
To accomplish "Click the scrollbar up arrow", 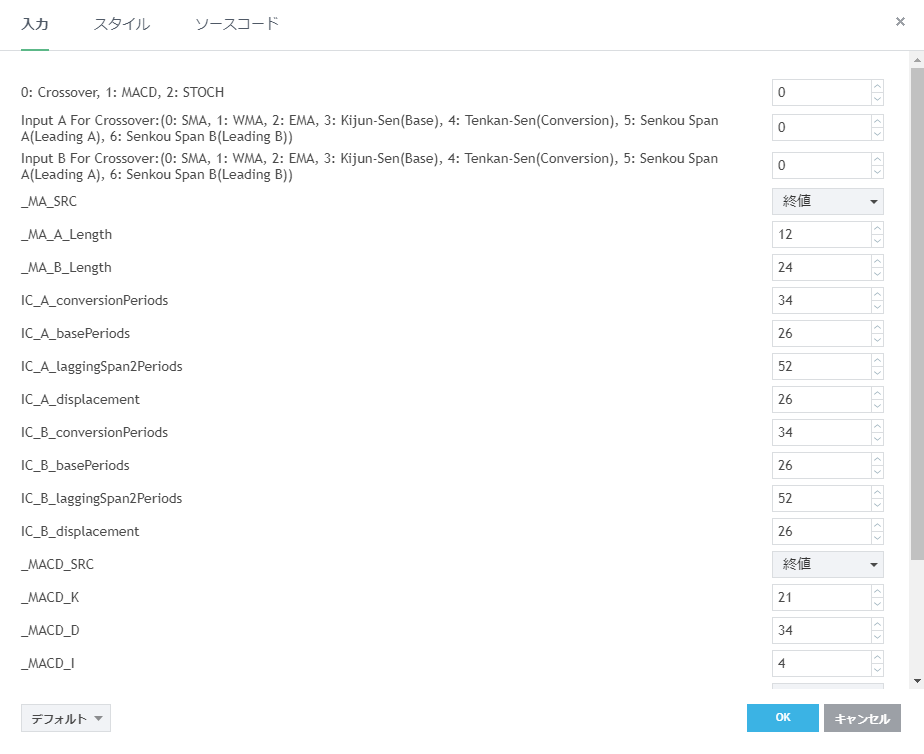I will pyautogui.click(x=917, y=59).
